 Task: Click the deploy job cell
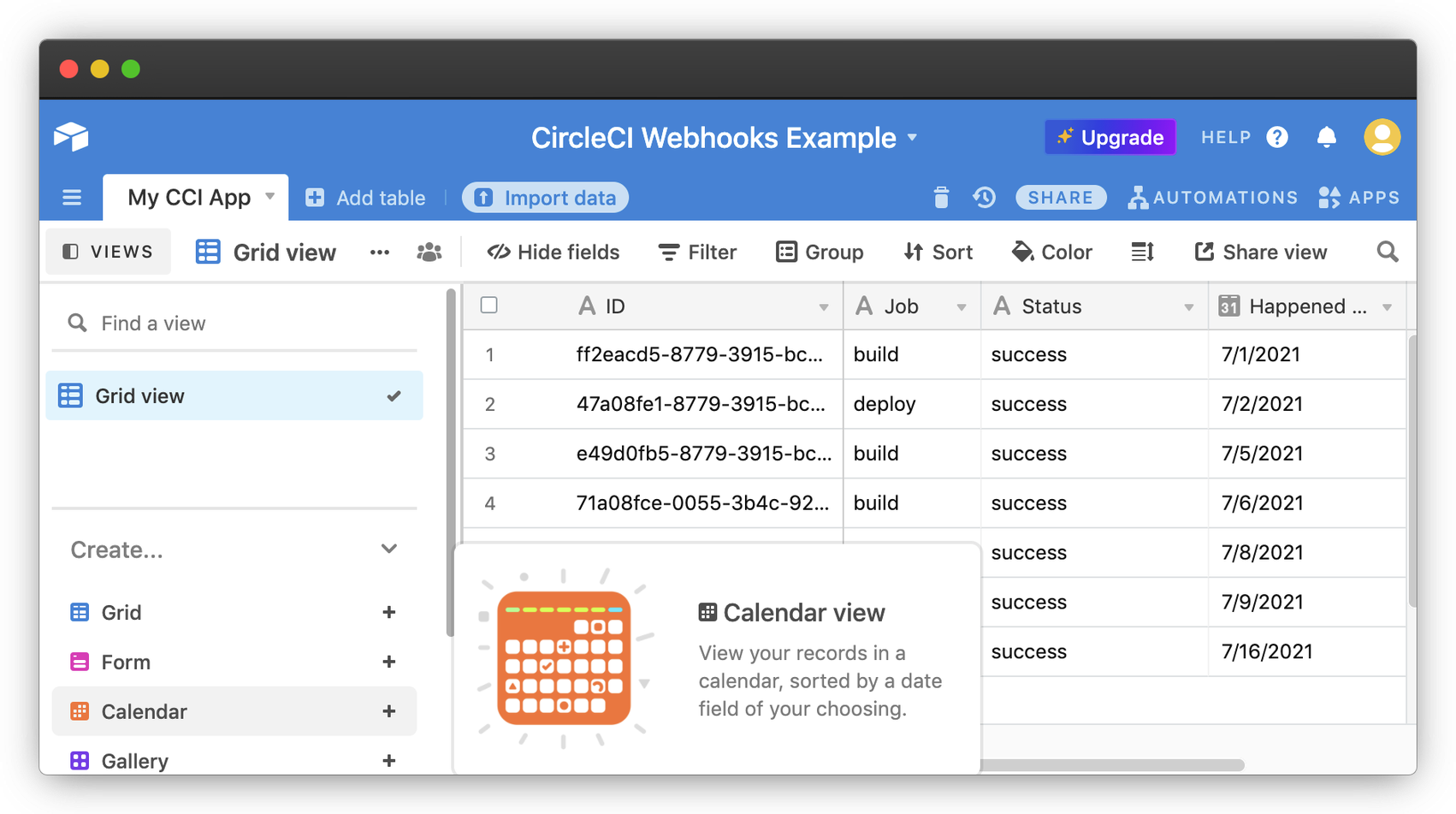tap(912, 404)
